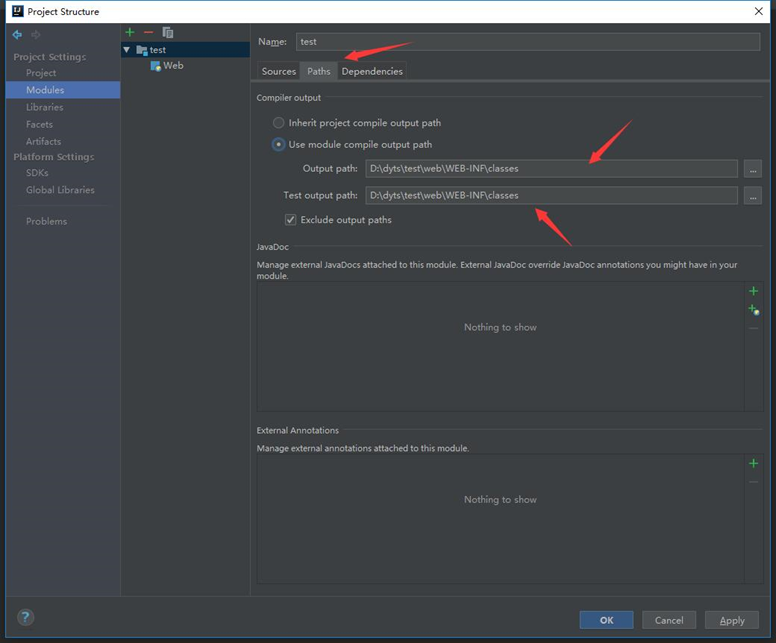Select the Web item in module tree
The image size is (776, 643).
173,66
